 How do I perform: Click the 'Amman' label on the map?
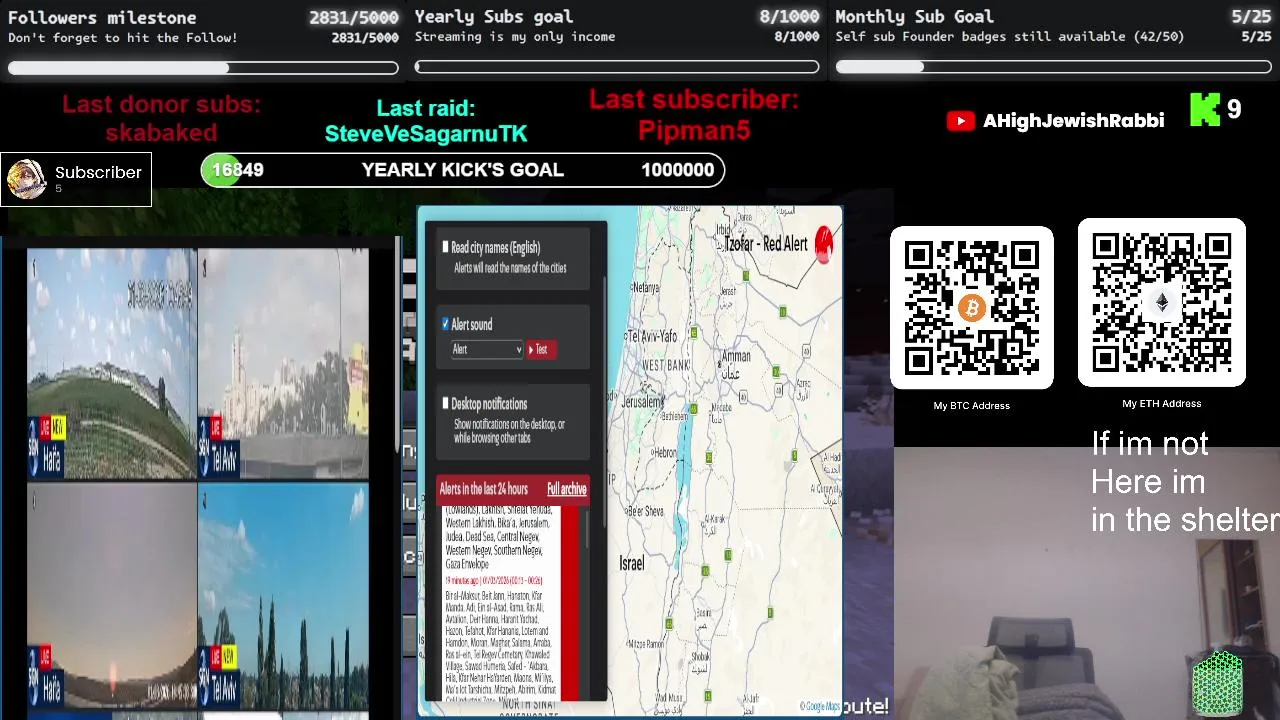coord(736,356)
